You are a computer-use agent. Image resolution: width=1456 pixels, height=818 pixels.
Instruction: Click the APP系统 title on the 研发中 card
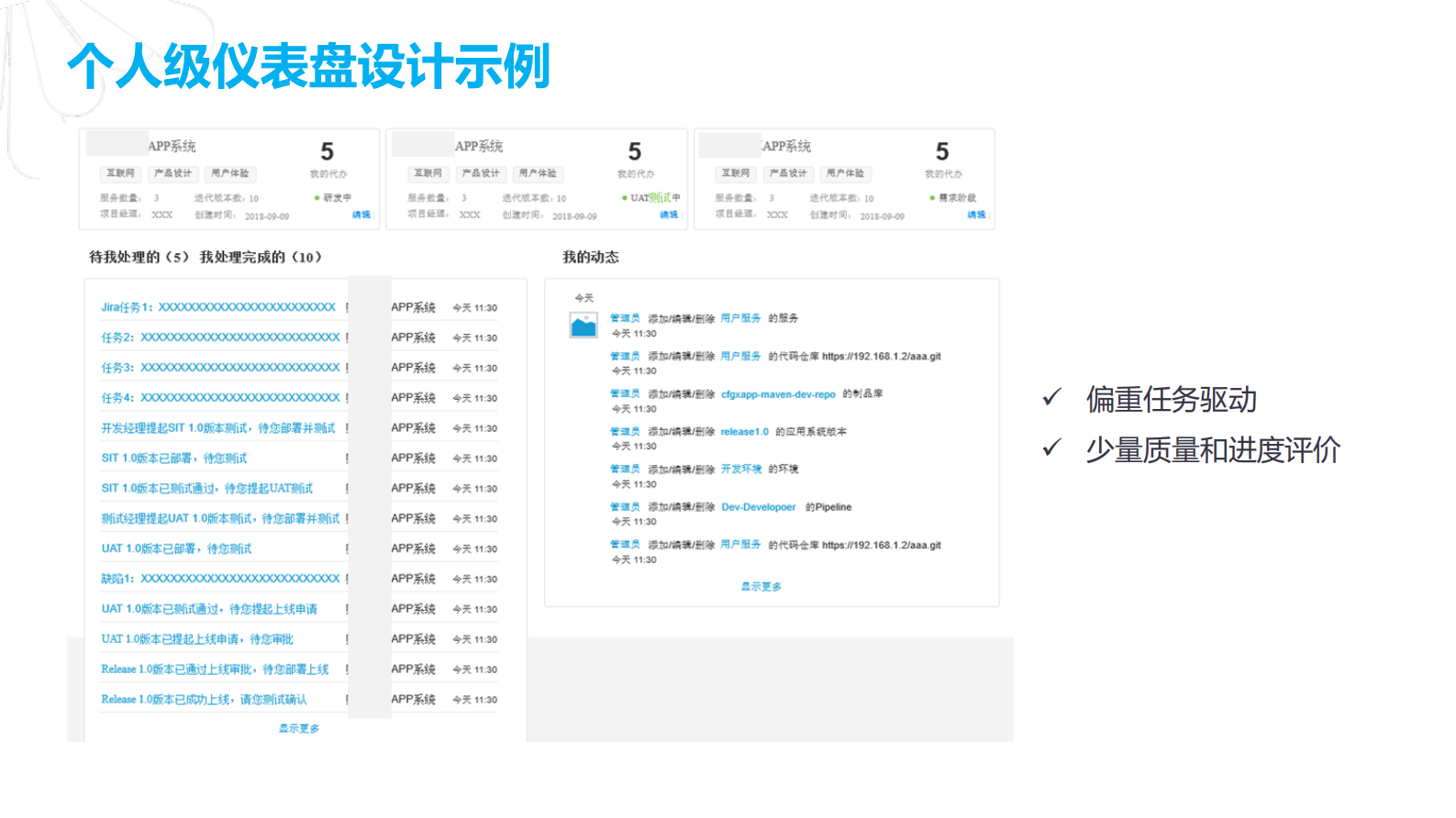172,147
